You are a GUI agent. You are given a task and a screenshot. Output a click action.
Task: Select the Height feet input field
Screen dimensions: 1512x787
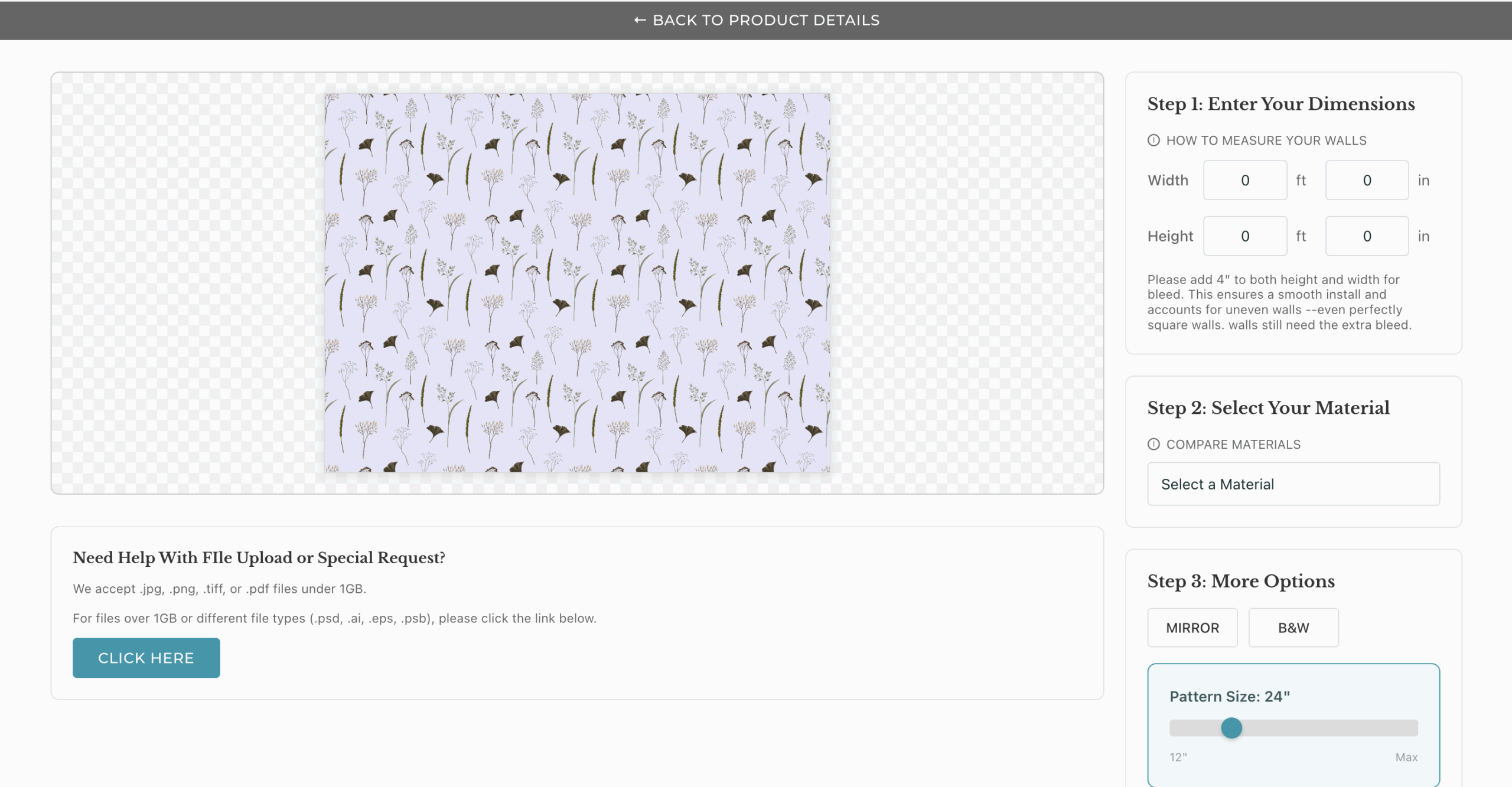pos(1244,236)
